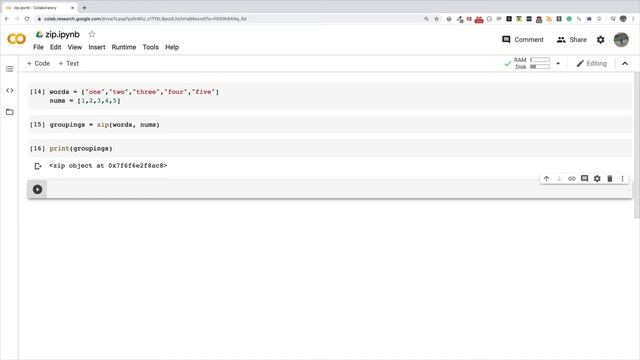
Task: Move cell up with arrow icon
Action: [547, 179]
